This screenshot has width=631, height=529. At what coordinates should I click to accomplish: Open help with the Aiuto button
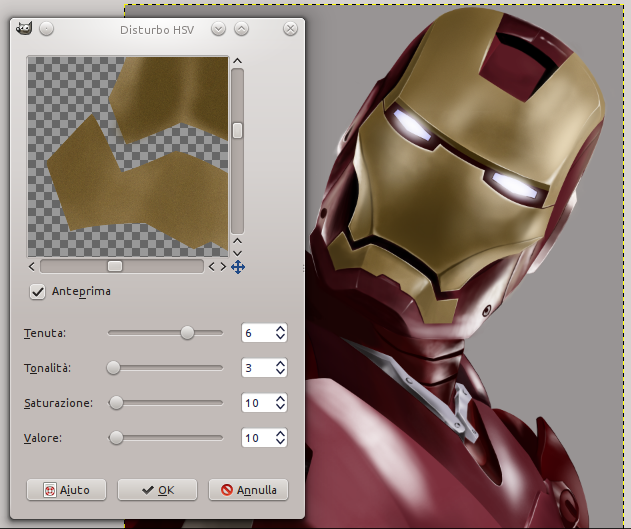[x=66, y=490]
